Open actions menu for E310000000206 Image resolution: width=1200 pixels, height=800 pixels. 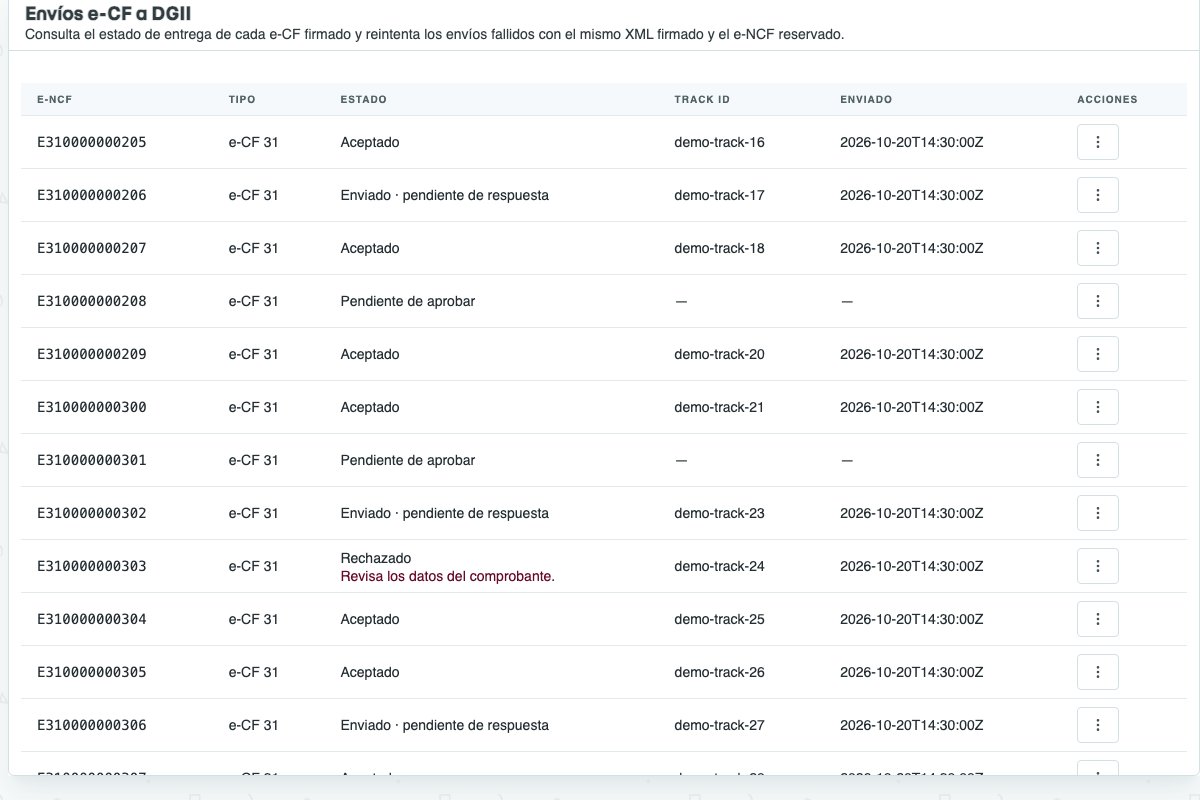tap(1097, 195)
